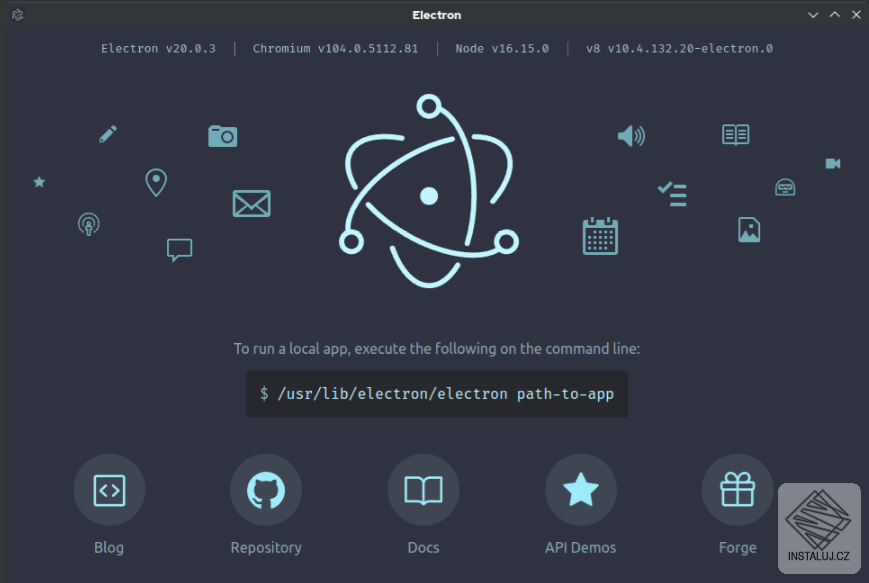Click the Blog link label
The width and height of the screenshot is (869, 583).
click(109, 548)
